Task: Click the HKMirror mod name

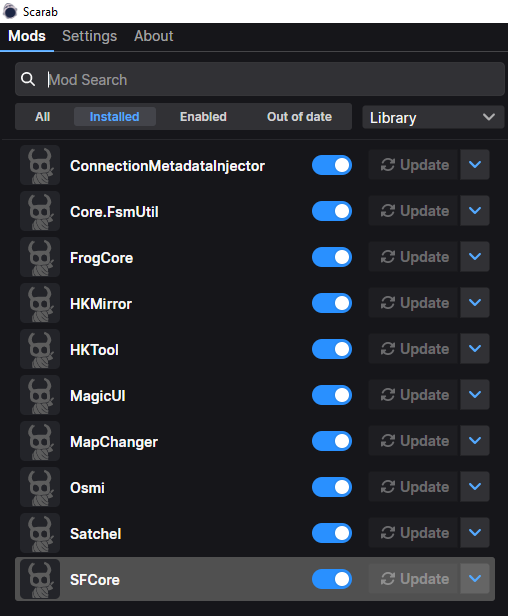Action: click(x=101, y=304)
